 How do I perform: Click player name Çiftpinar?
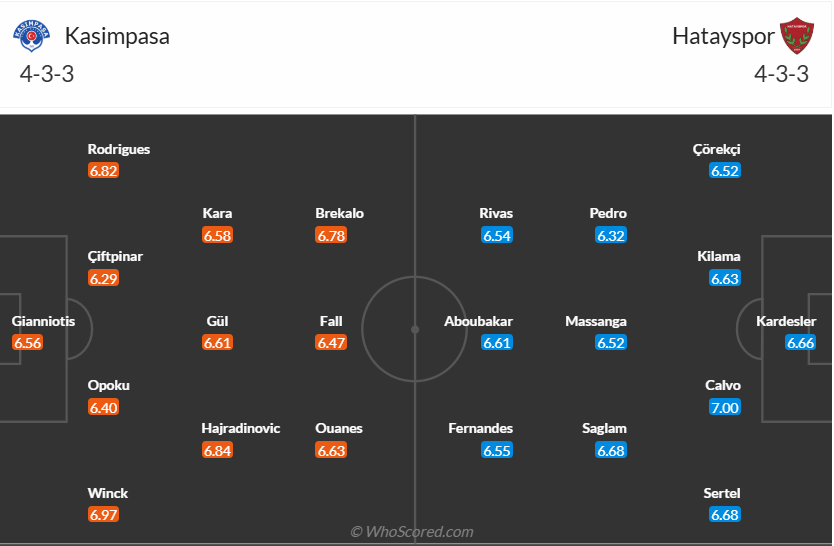(x=115, y=256)
